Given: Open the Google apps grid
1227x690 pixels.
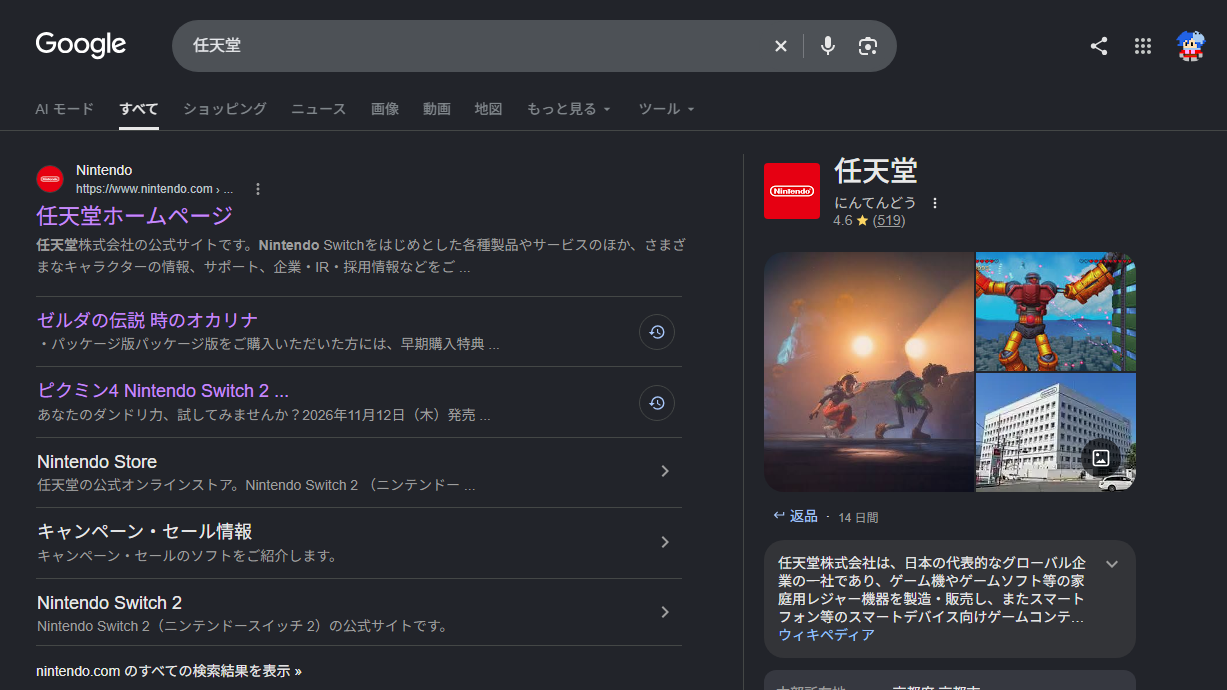Looking at the screenshot, I should pos(1143,46).
